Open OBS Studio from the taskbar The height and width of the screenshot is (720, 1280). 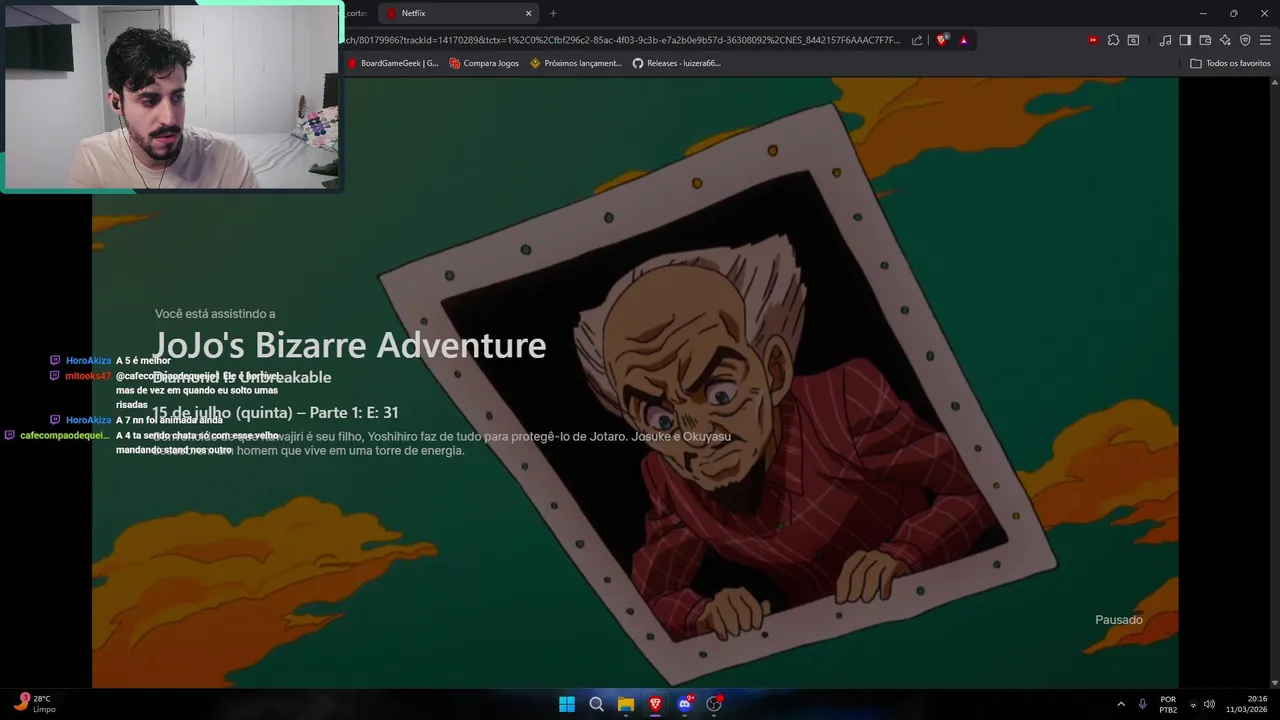714,704
